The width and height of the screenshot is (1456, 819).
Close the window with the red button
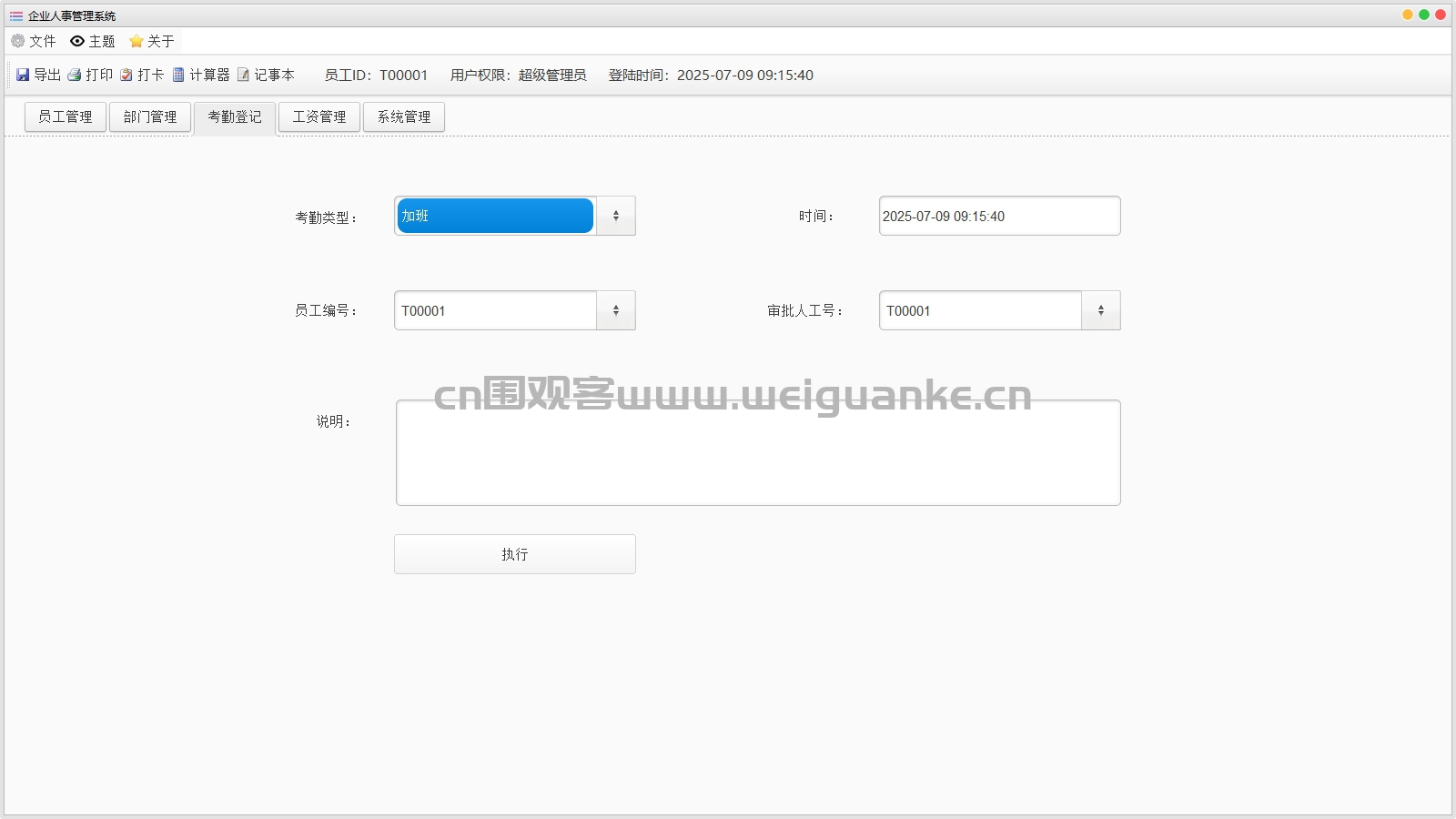(1441, 15)
